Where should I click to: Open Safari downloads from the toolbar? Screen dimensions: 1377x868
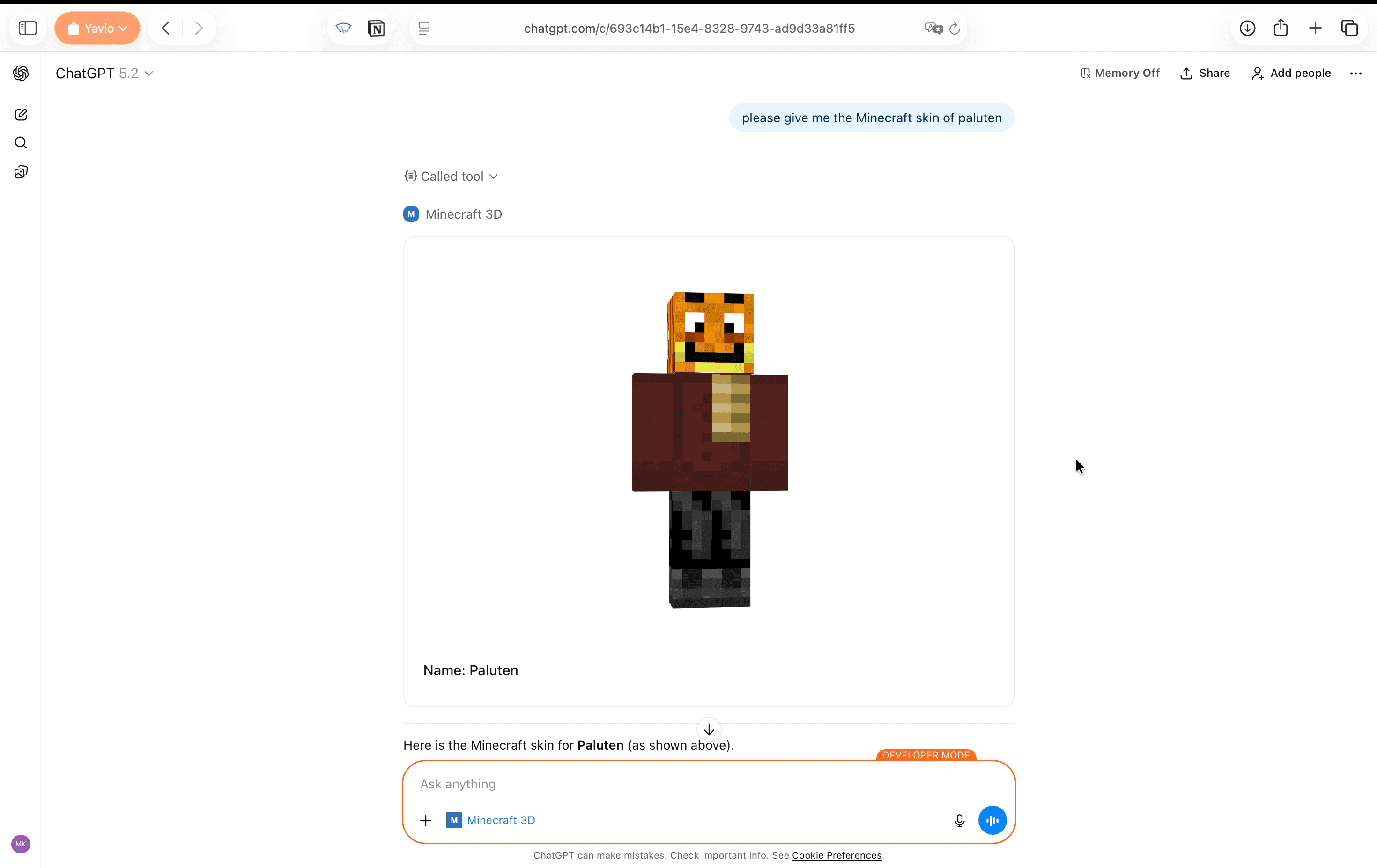pyautogui.click(x=1247, y=28)
